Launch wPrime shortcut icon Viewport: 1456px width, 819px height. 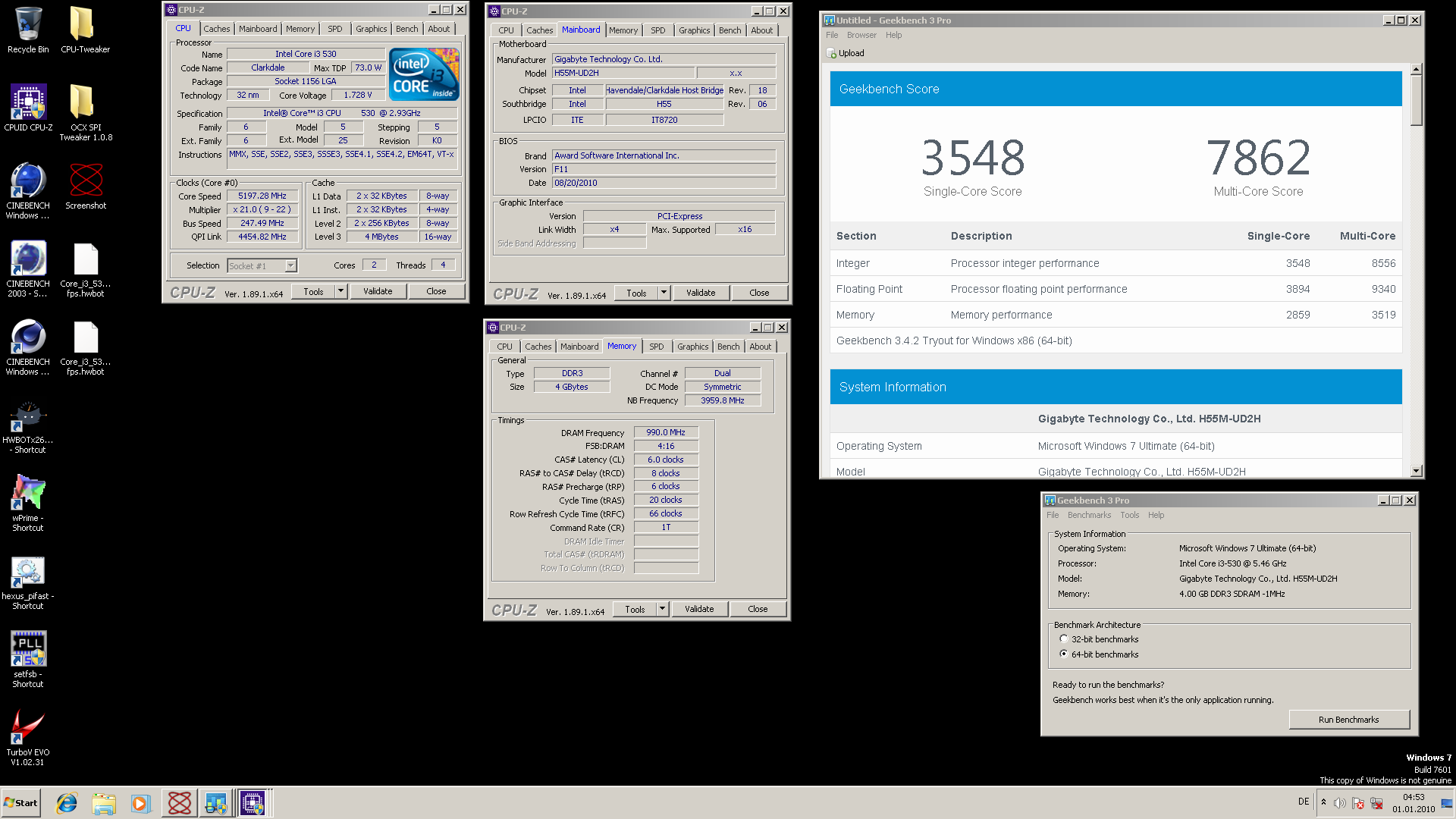(28, 504)
